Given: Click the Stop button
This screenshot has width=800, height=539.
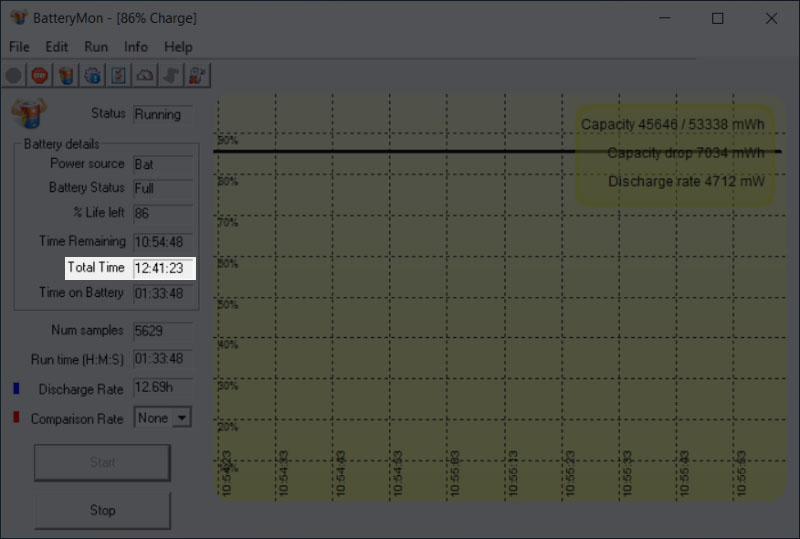Looking at the screenshot, I should pyautogui.click(x=103, y=510).
